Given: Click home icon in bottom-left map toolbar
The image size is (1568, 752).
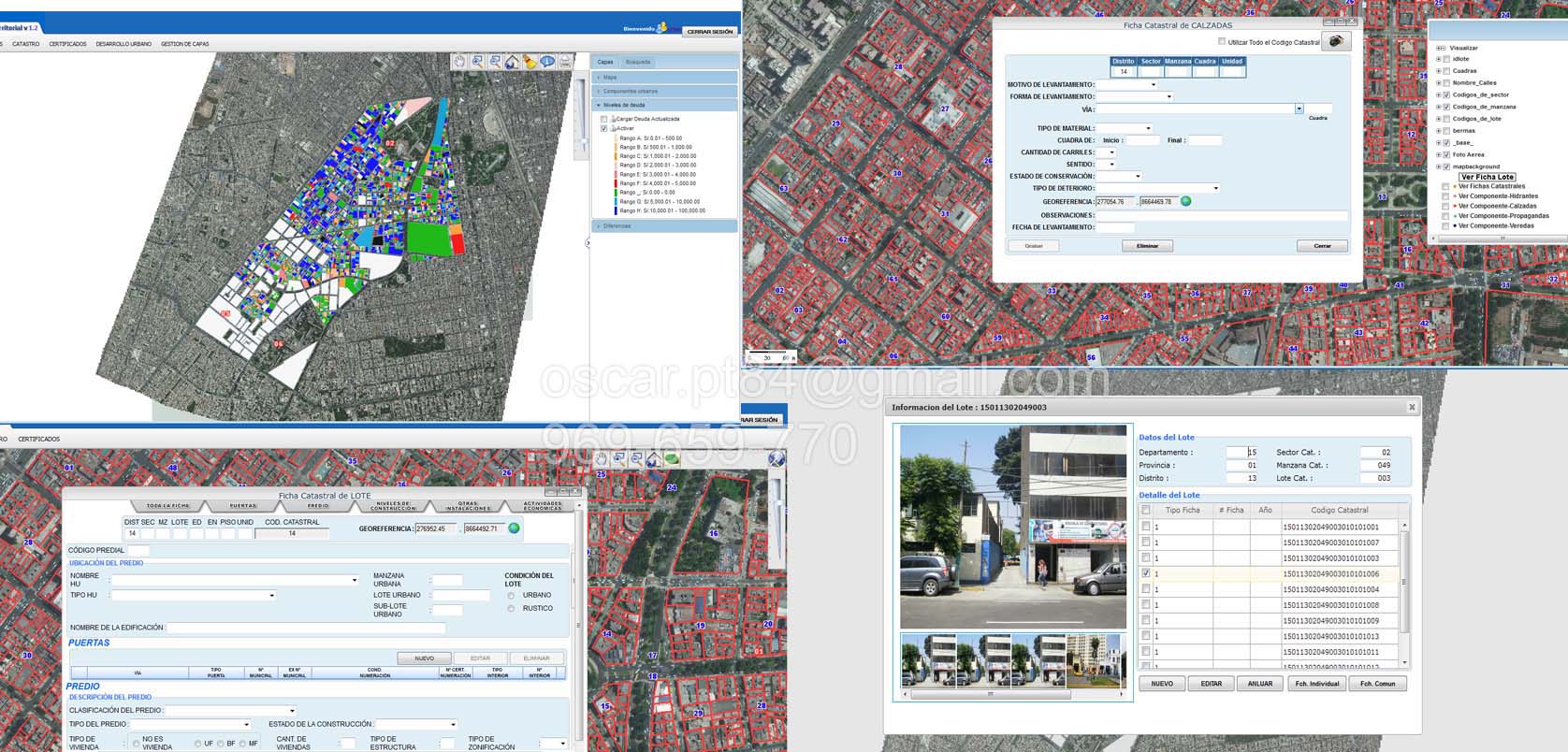Looking at the screenshot, I should click(x=654, y=459).
